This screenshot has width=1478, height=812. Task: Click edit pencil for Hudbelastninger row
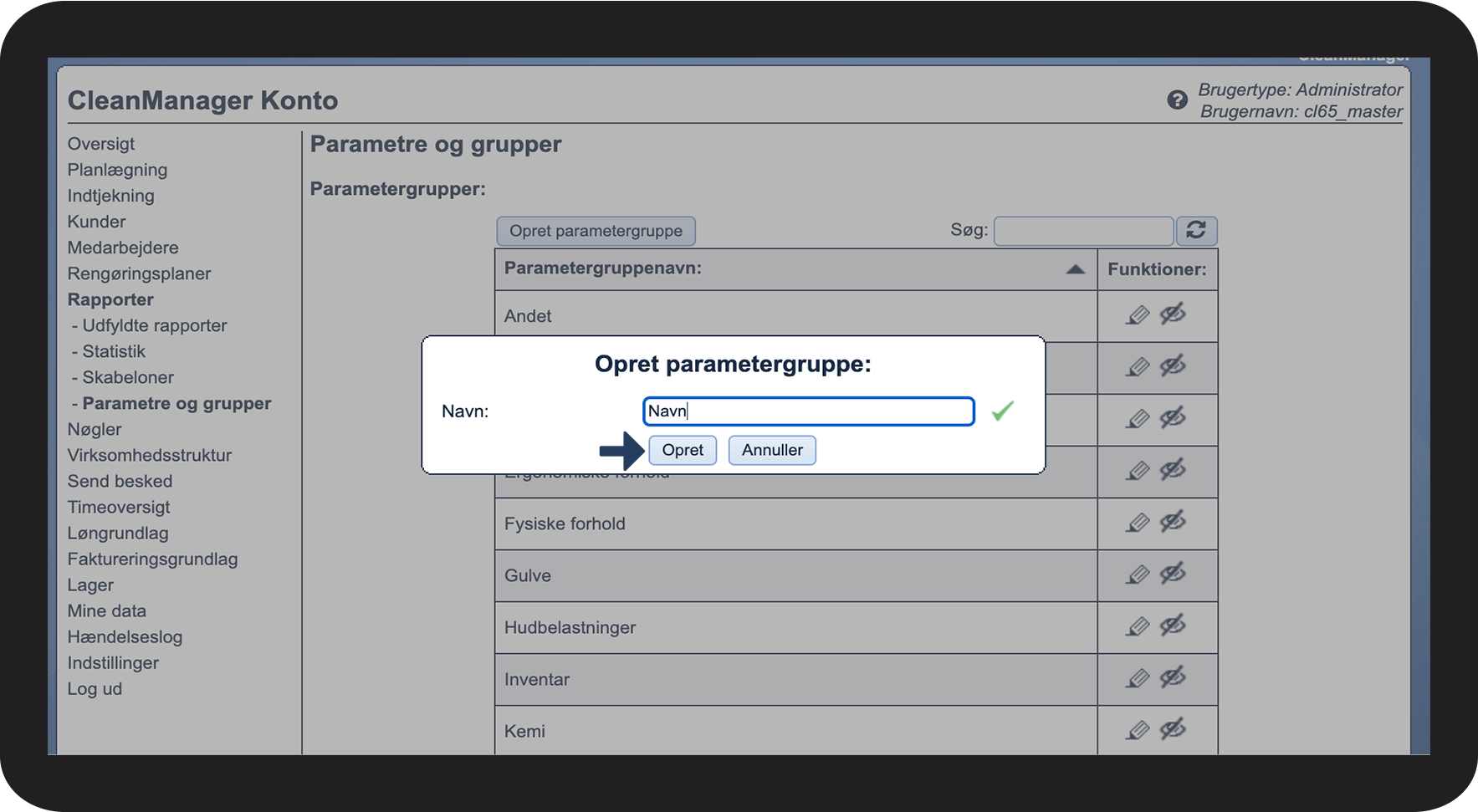click(1138, 627)
